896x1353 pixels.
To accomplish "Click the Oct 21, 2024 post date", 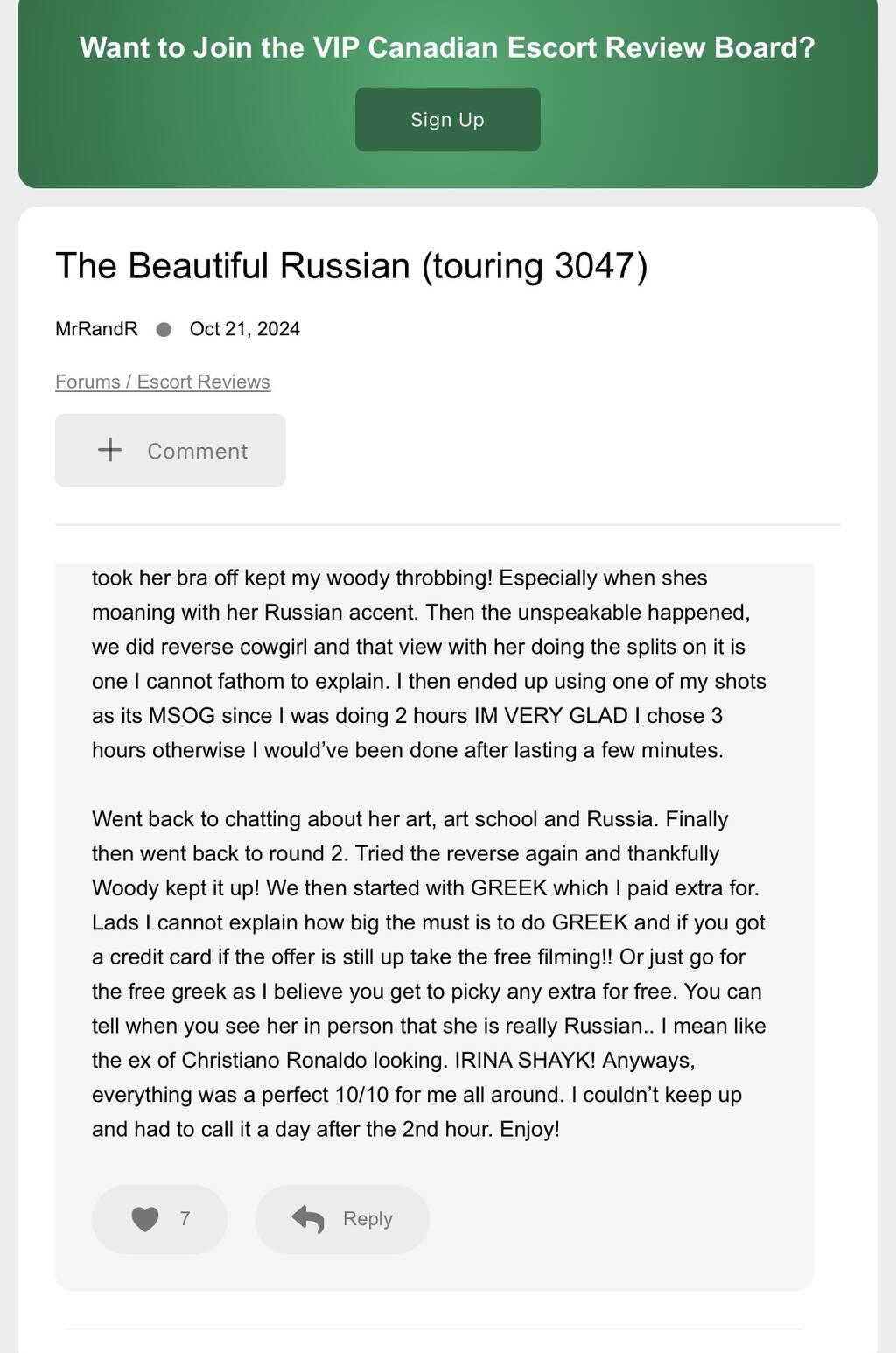I will pos(244,329).
